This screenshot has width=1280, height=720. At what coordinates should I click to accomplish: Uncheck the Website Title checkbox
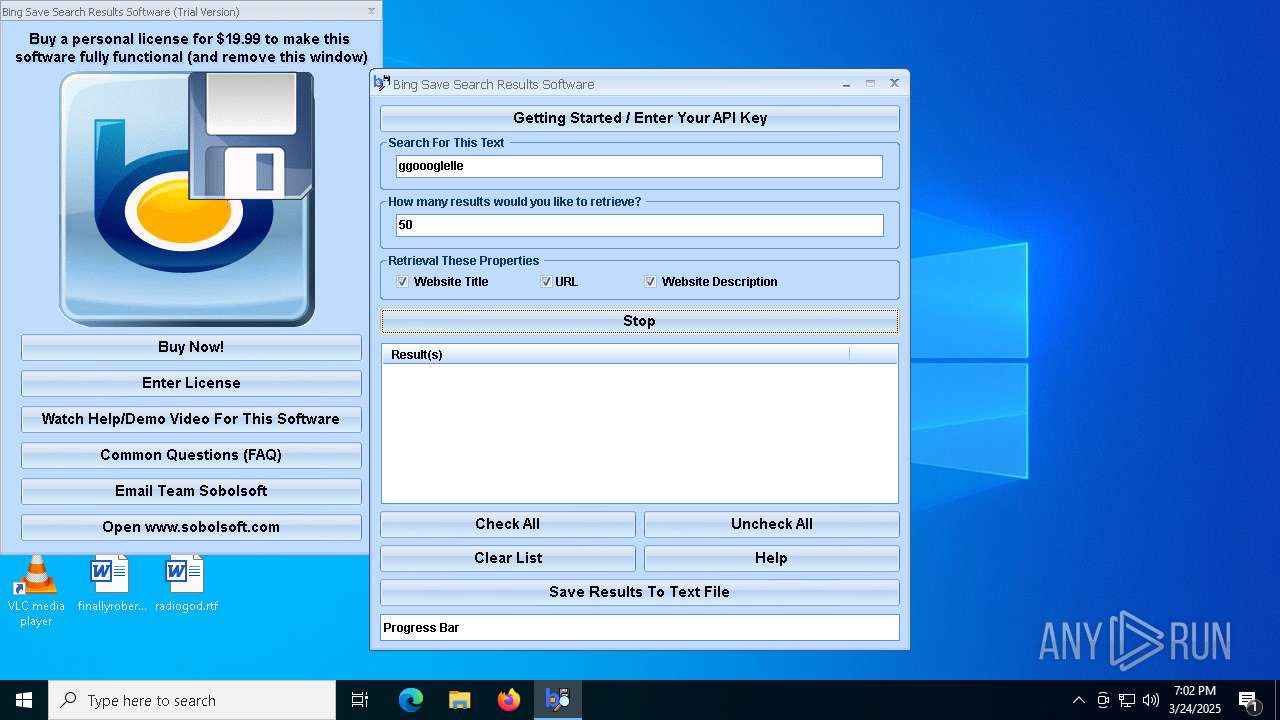(403, 282)
